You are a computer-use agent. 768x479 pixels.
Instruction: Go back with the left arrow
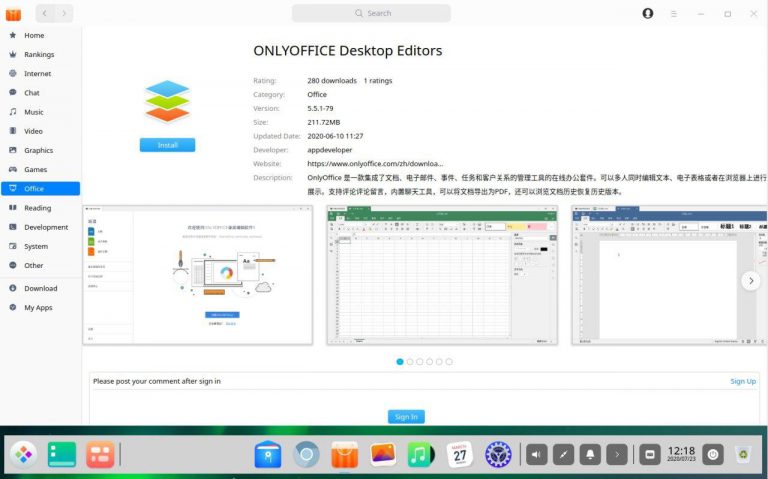(x=45, y=13)
